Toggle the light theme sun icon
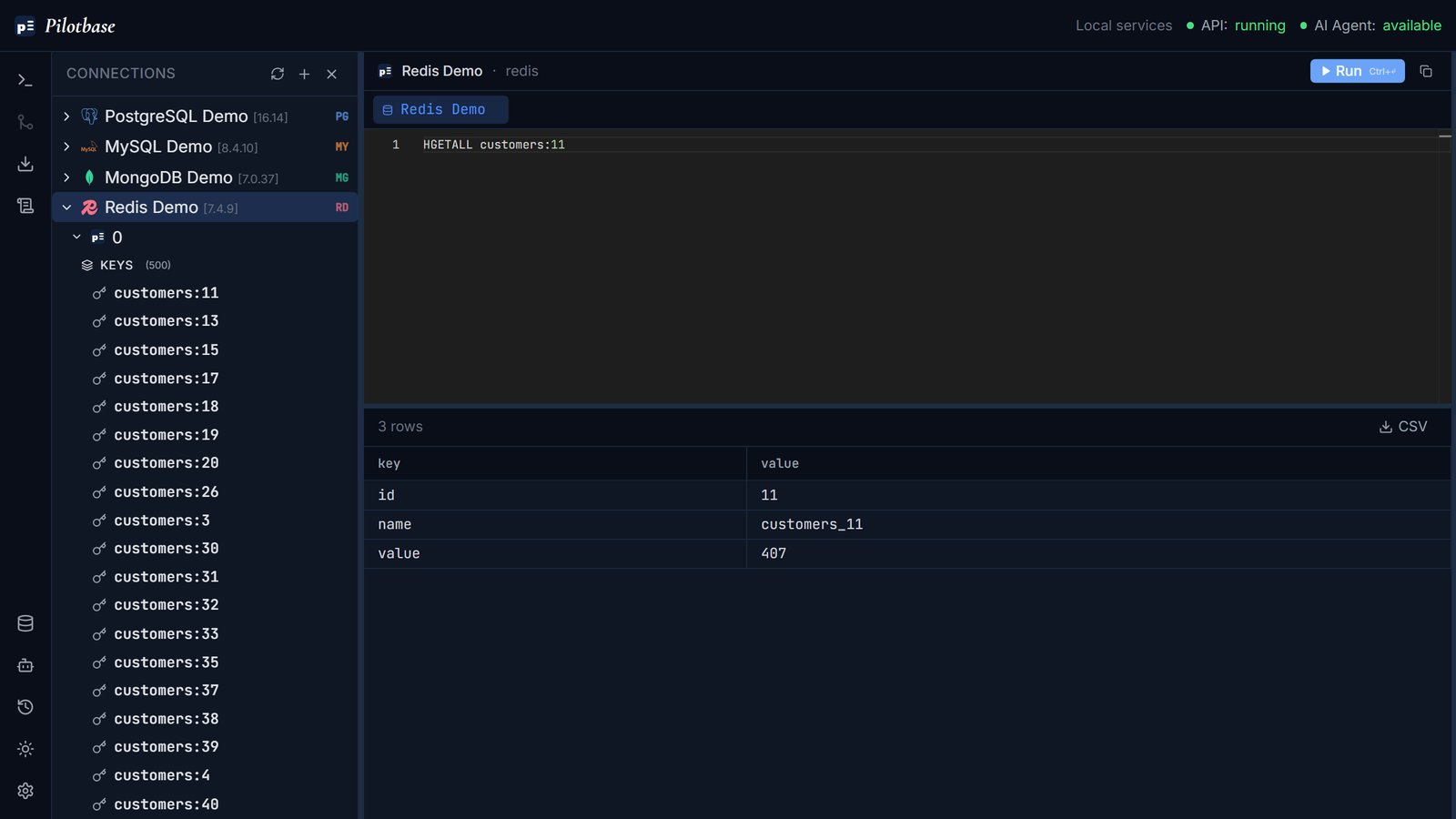1456x819 pixels. [25, 749]
